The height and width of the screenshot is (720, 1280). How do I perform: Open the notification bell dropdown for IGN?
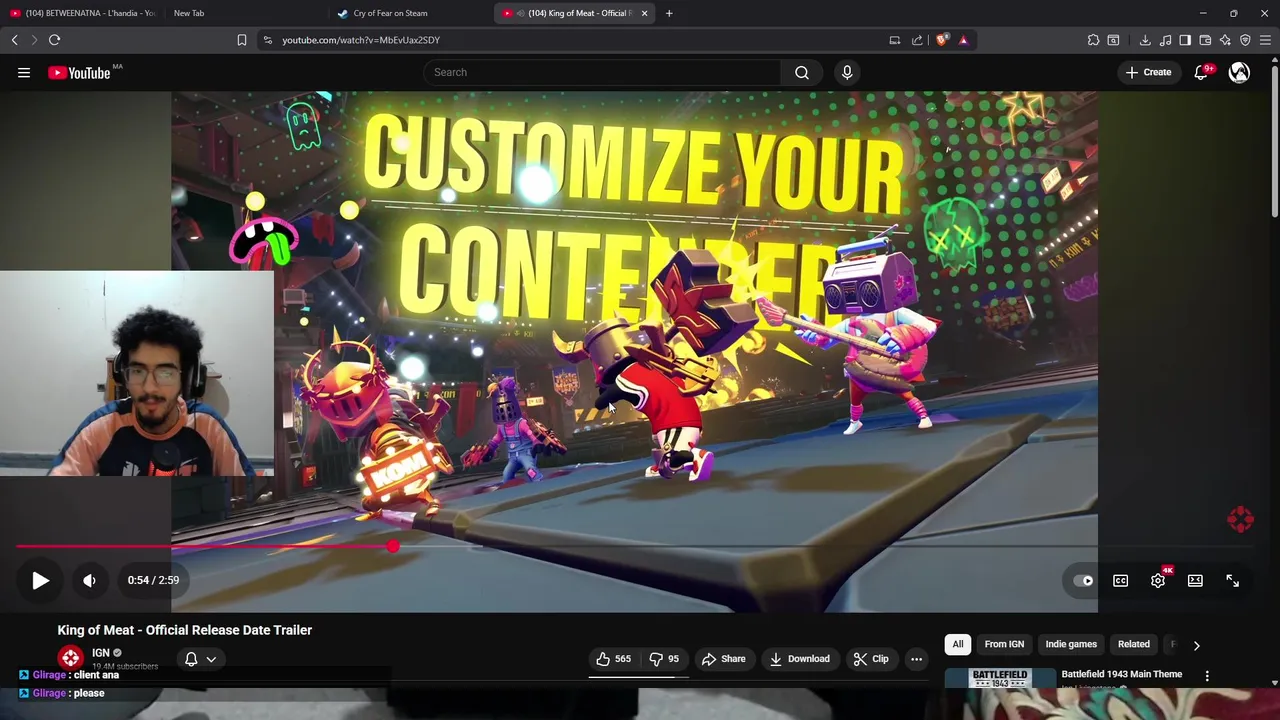click(201, 659)
